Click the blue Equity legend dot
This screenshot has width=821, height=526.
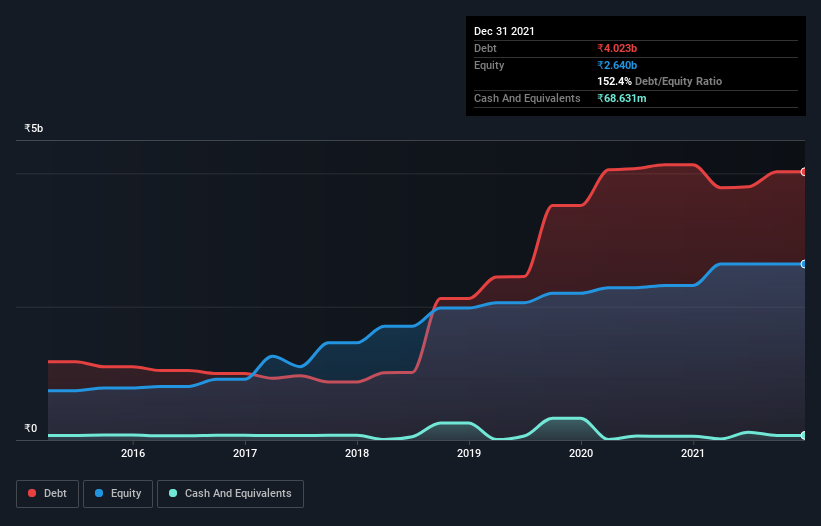(x=99, y=493)
